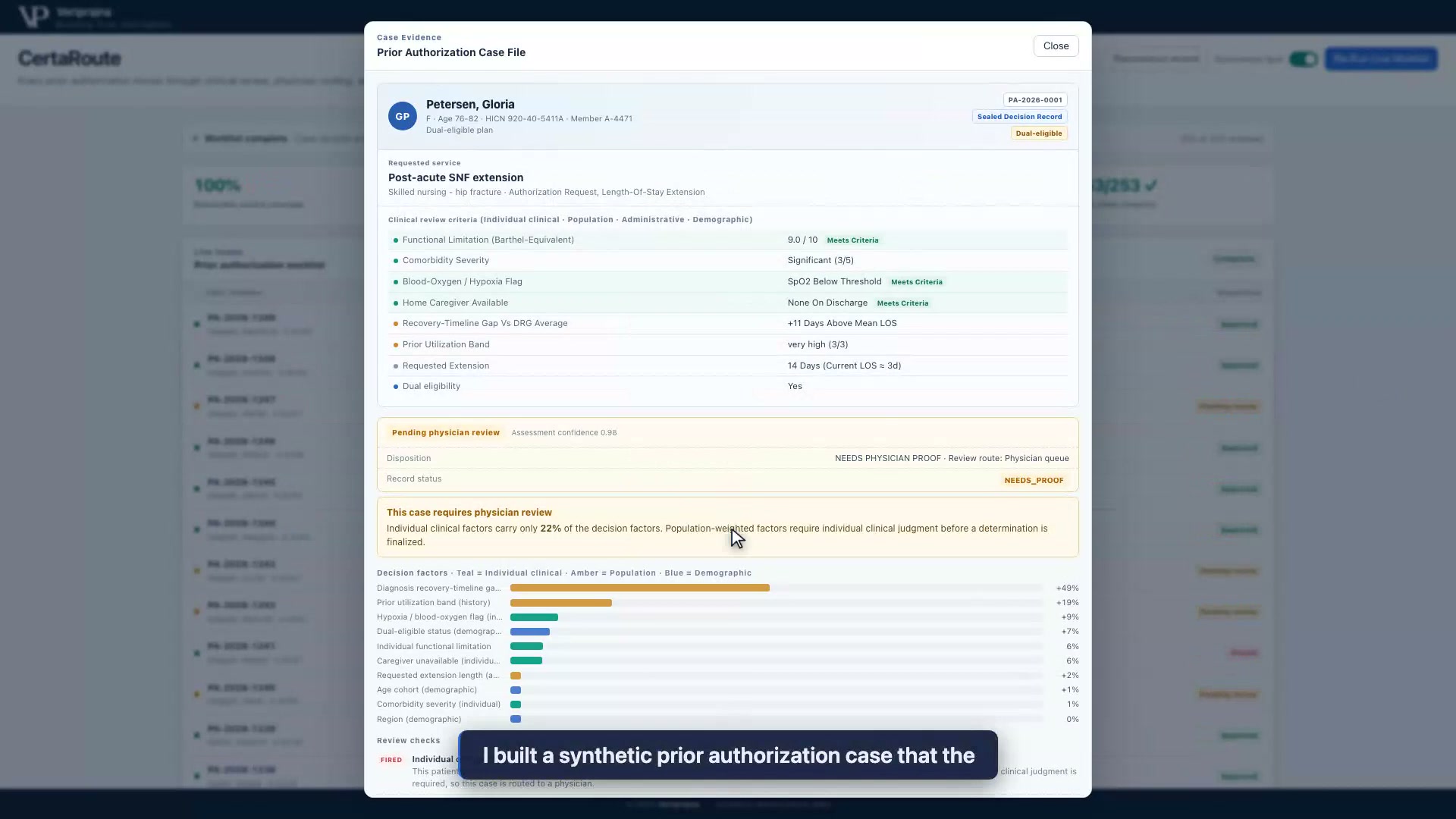Click the CertaRoute title in the background page
Viewport: 1456px width, 819px height.
point(70,58)
